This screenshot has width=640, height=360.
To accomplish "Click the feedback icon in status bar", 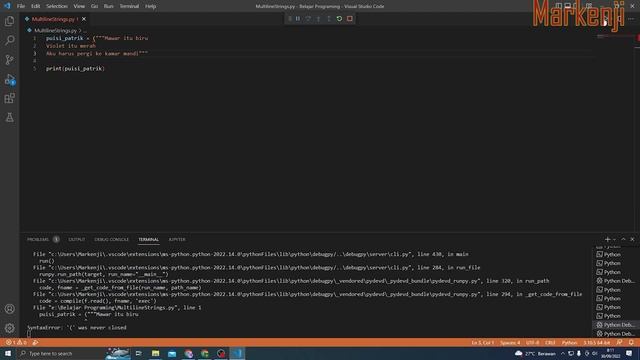I will [620, 343].
